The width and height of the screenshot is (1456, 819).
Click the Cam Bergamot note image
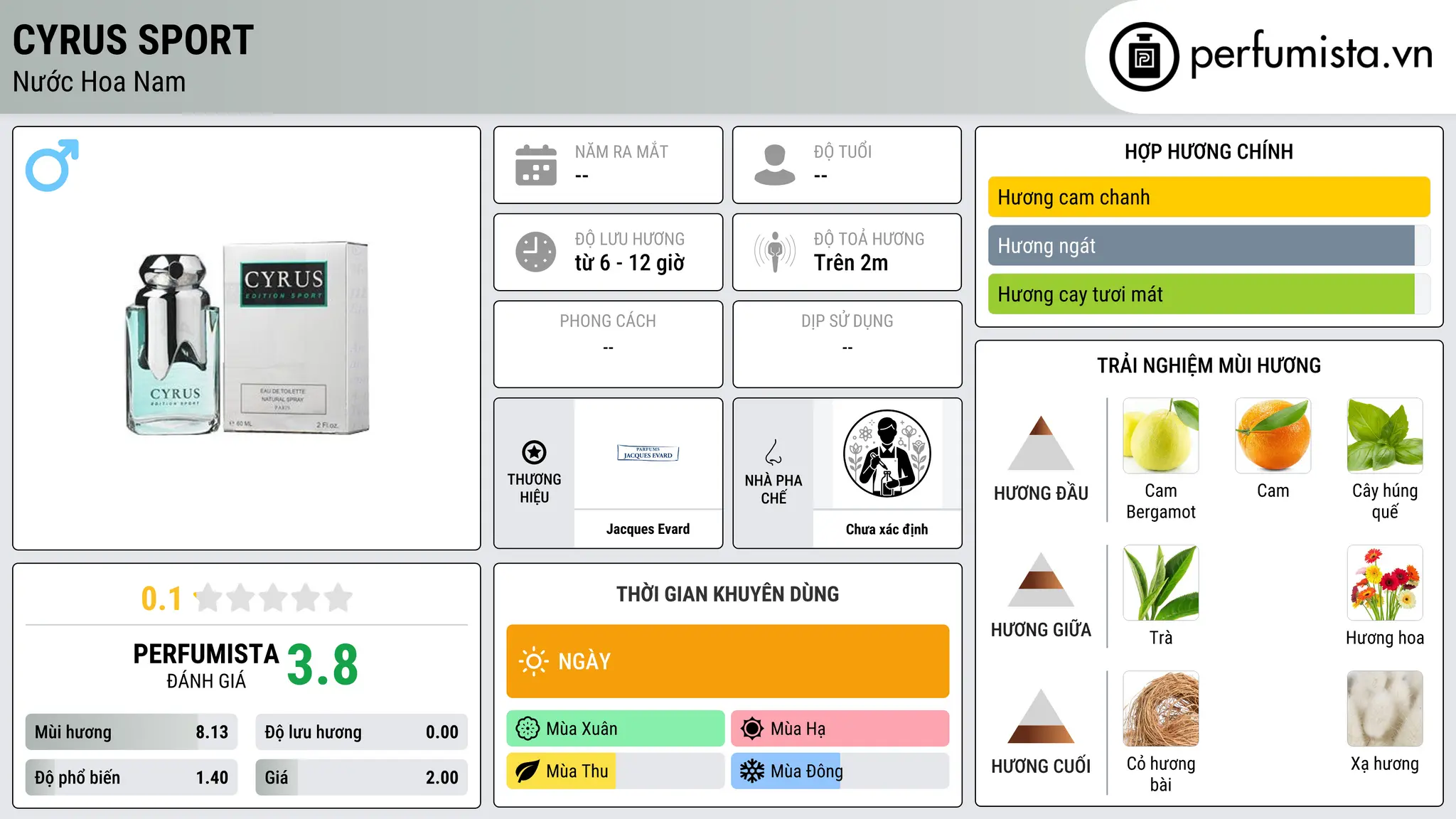pyautogui.click(x=1161, y=436)
